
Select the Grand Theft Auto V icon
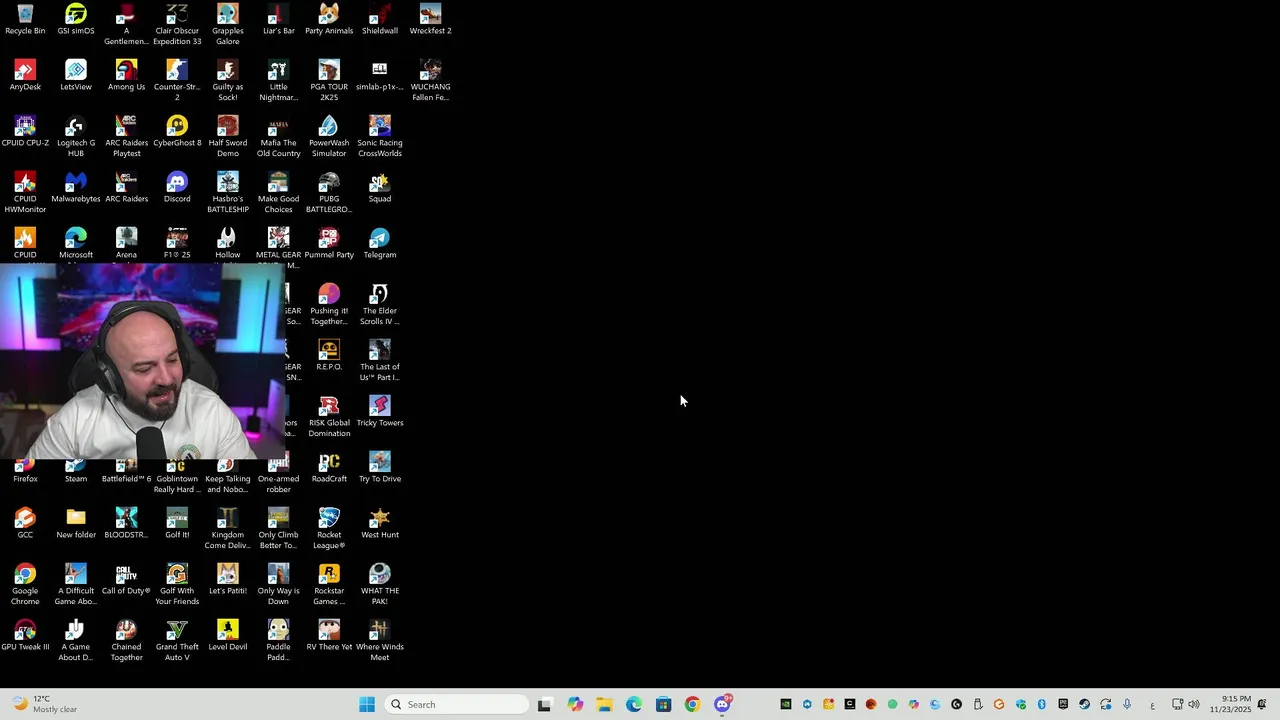tap(177, 640)
